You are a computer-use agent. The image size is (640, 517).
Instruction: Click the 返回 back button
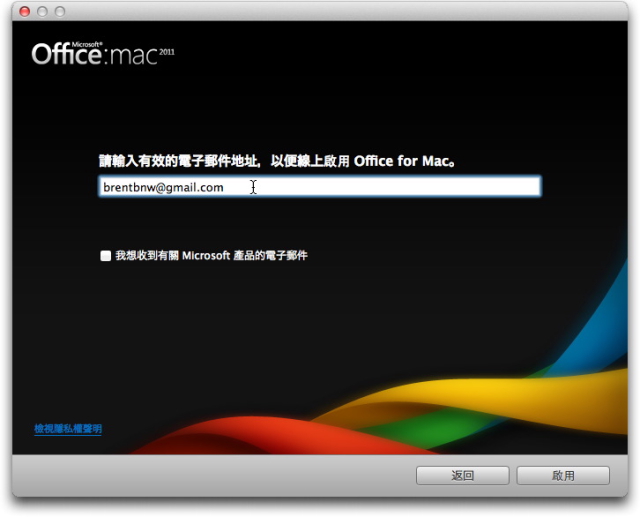[462, 475]
